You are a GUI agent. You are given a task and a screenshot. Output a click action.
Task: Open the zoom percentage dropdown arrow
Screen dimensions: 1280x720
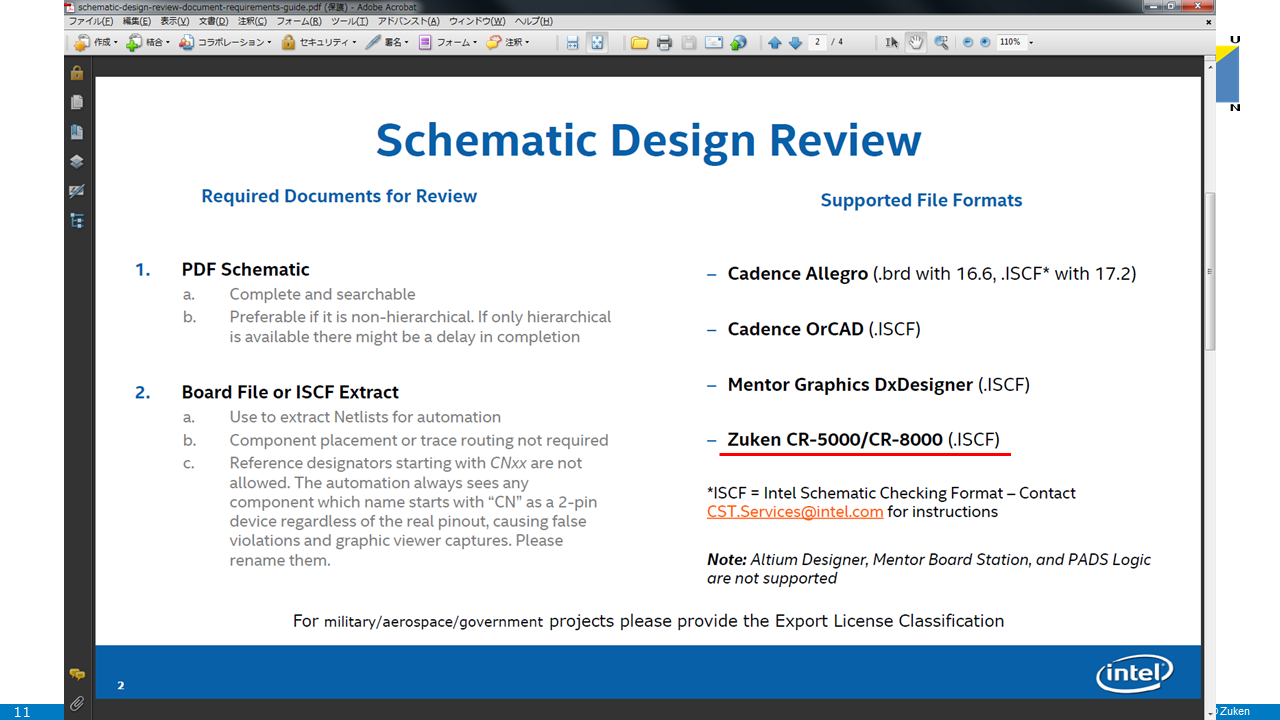click(1031, 43)
